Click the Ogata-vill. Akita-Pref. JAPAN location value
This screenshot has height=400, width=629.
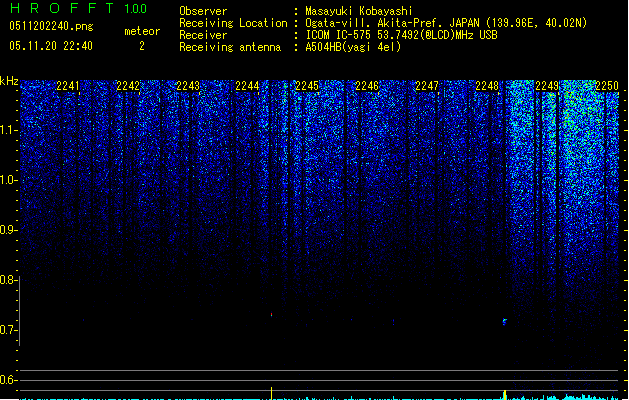446,23
